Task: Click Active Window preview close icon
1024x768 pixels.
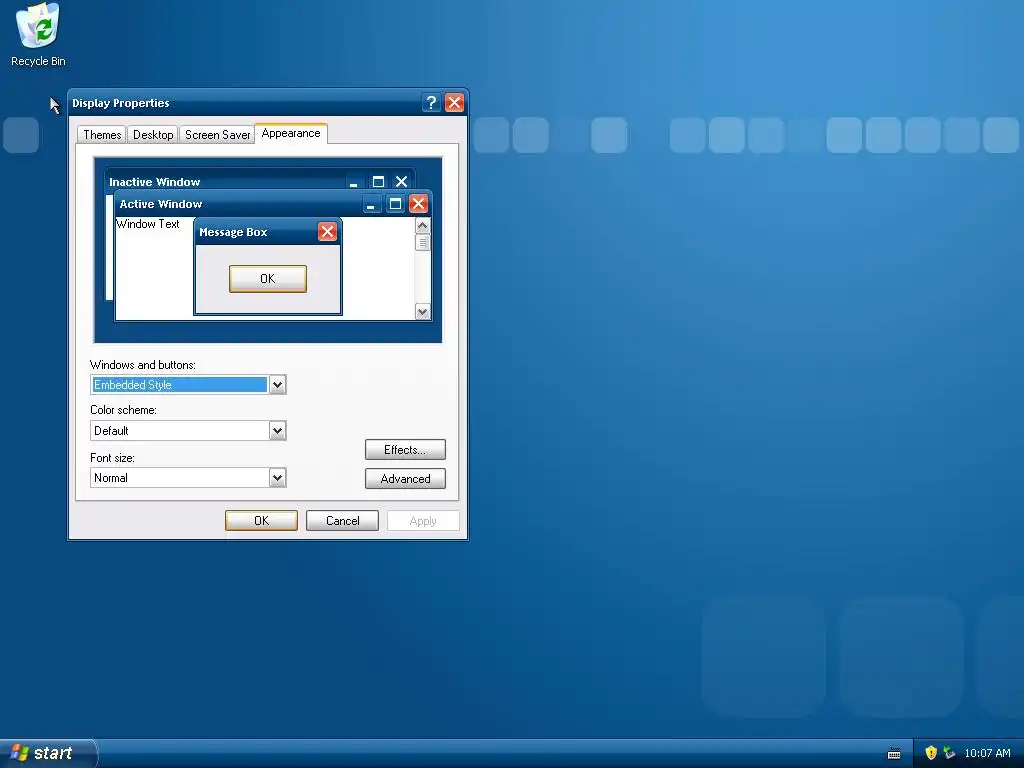Action: (x=418, y=204)
